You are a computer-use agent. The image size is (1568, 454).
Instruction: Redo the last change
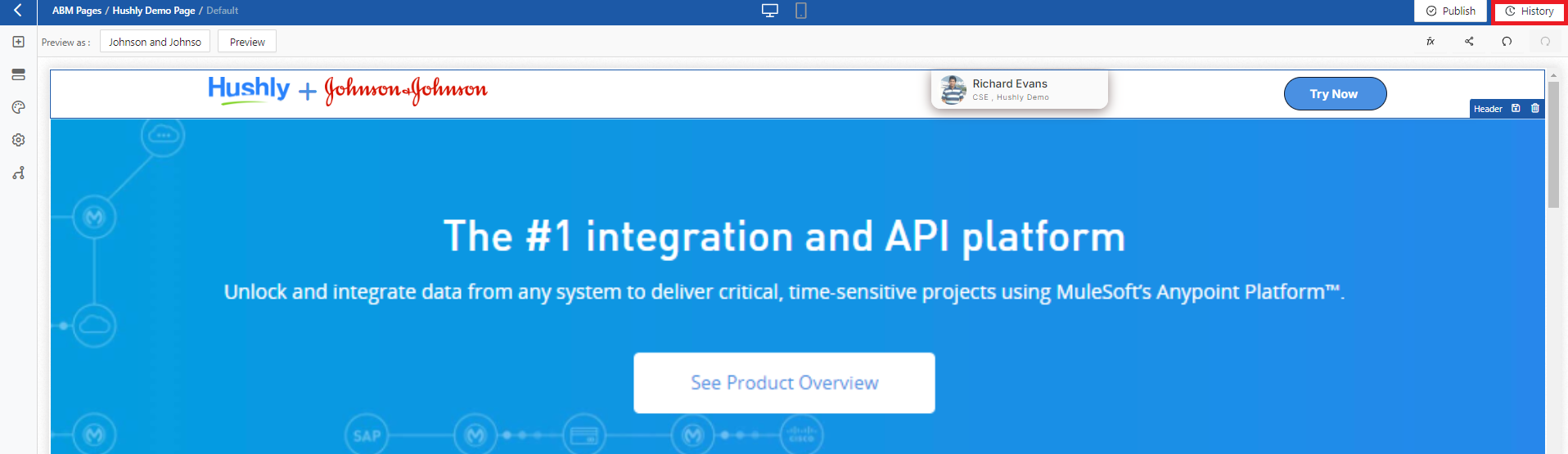1545,42
